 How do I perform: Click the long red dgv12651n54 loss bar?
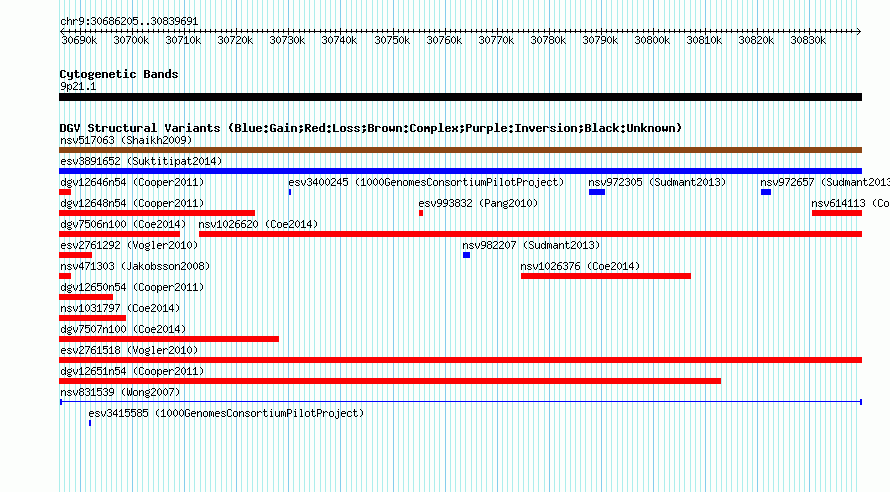coord(390,381)
